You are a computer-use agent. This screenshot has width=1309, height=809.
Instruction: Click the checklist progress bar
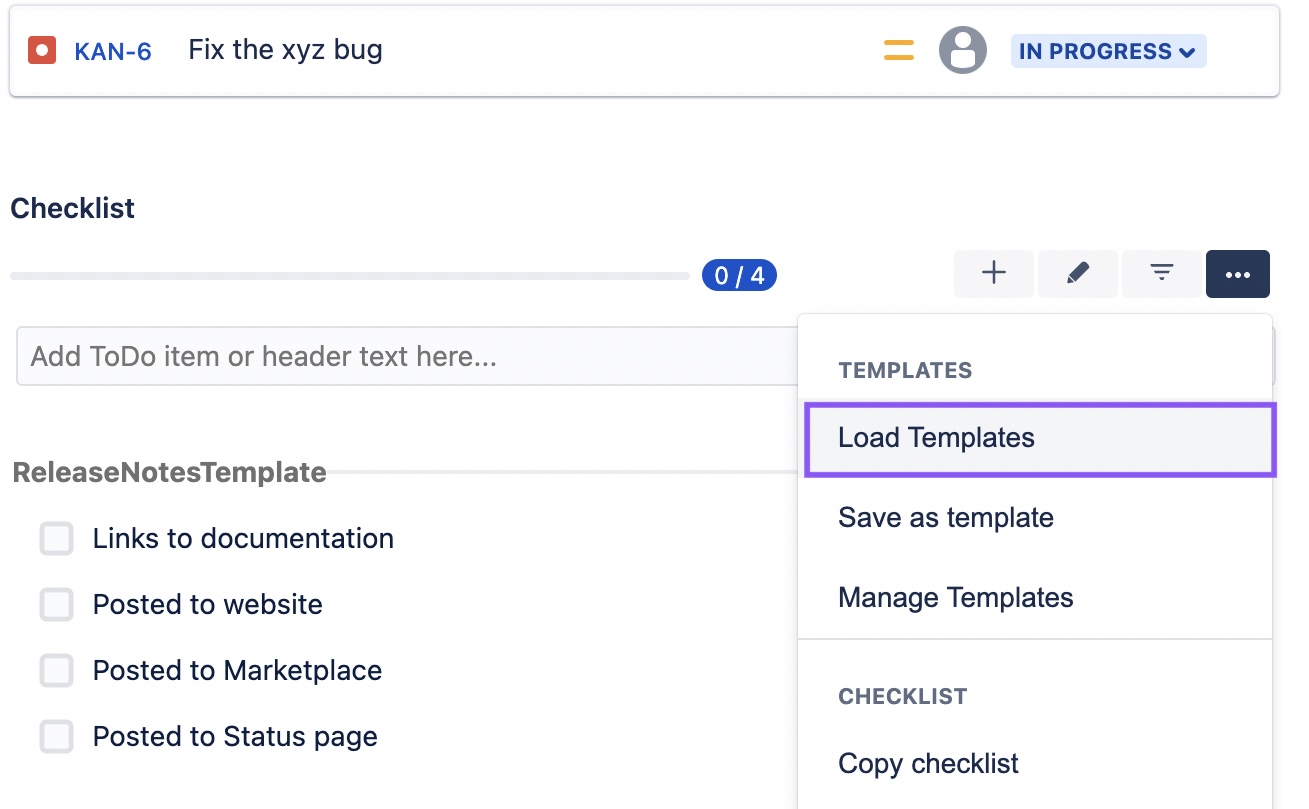click(x=350, y=275)
